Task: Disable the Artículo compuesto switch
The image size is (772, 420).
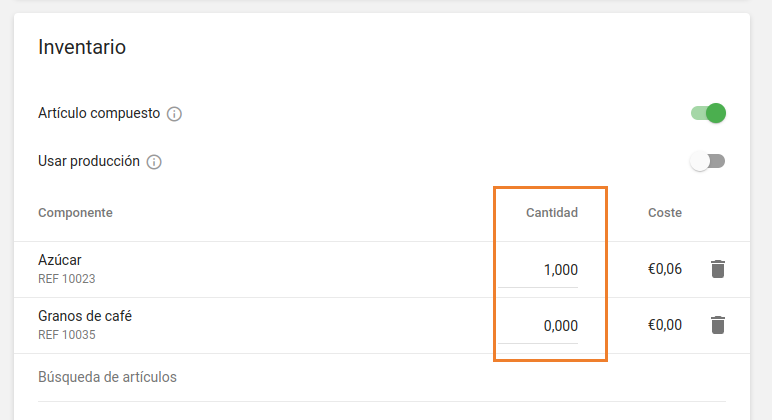Action: [708, 113]
